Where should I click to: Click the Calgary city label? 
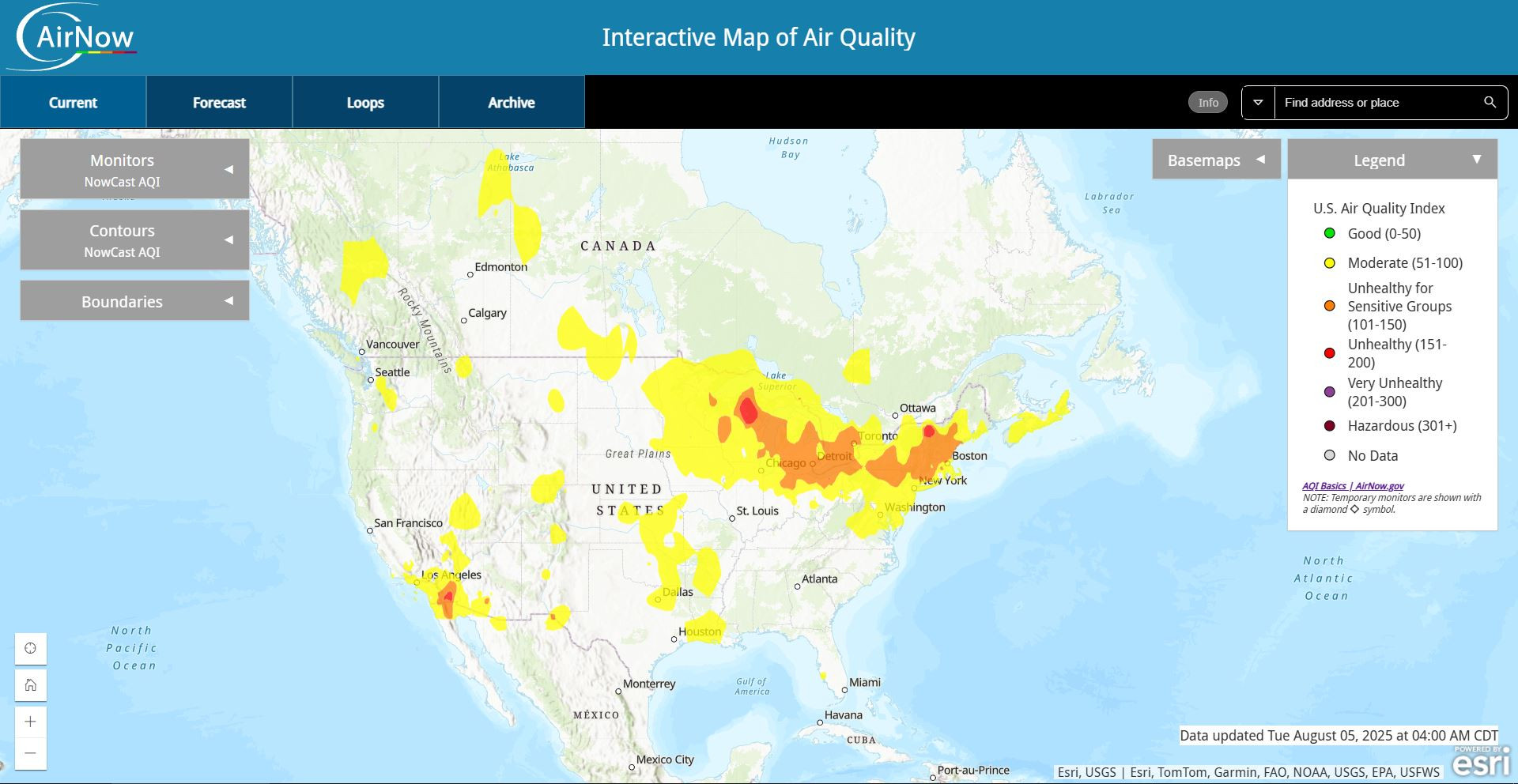point(487,313)
